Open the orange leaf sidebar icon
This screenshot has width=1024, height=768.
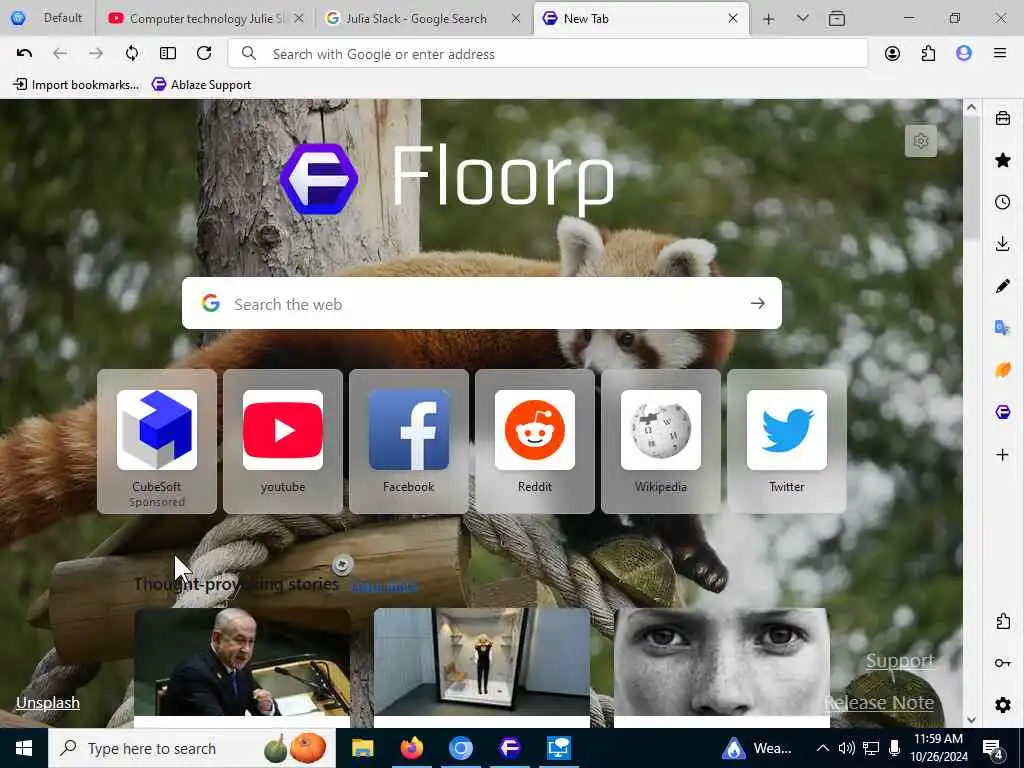pyautogui.click(x=1002, y=370)
